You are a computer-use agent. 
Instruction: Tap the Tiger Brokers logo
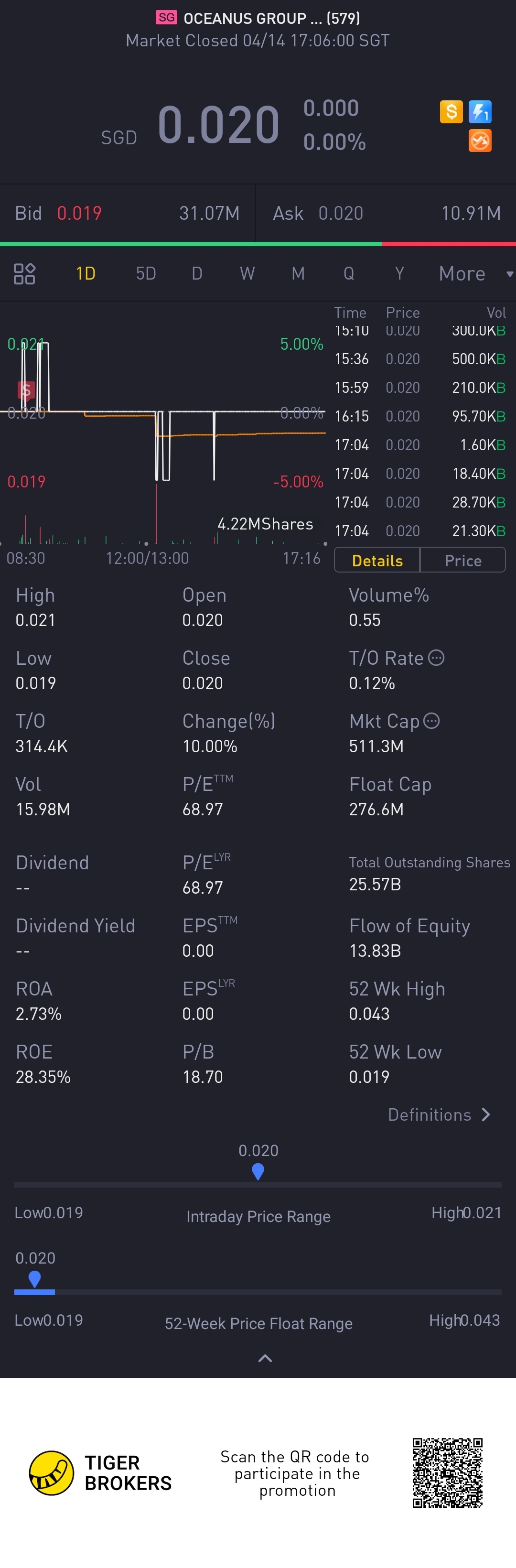pyautogui.click(x=52, y=1472)
